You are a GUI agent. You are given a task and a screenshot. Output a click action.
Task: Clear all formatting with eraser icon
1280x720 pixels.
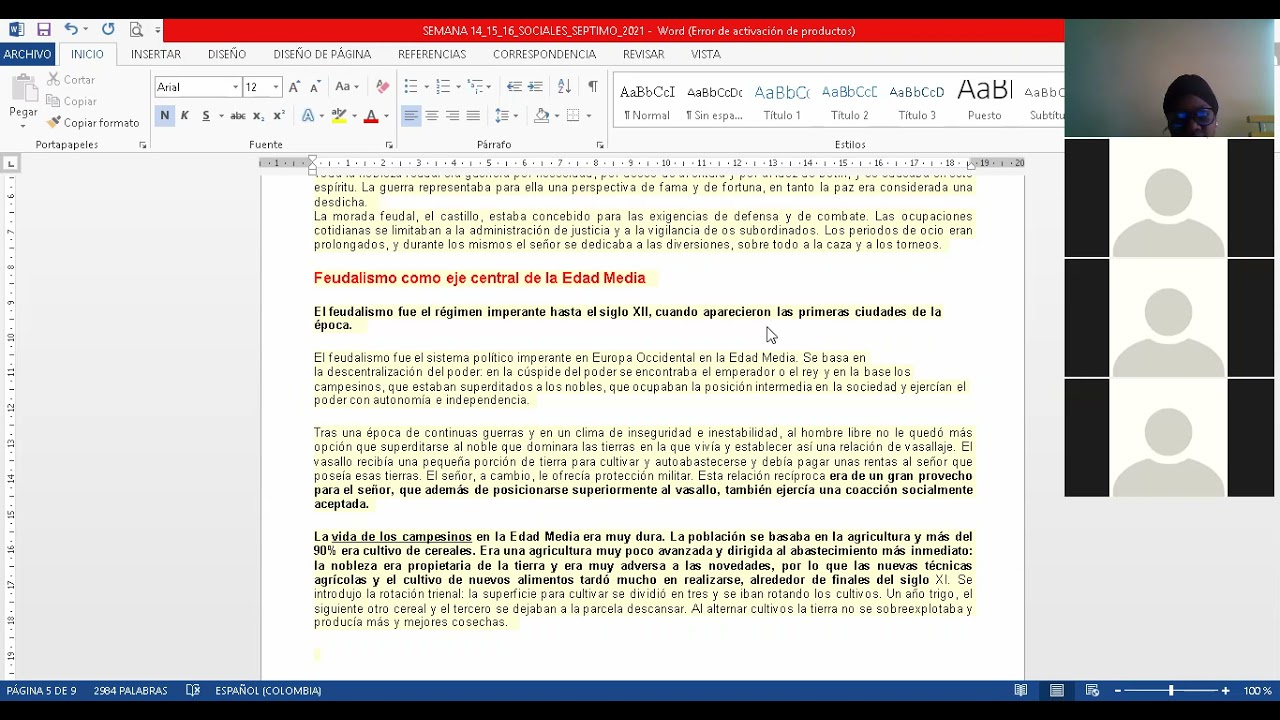point(382,87)
